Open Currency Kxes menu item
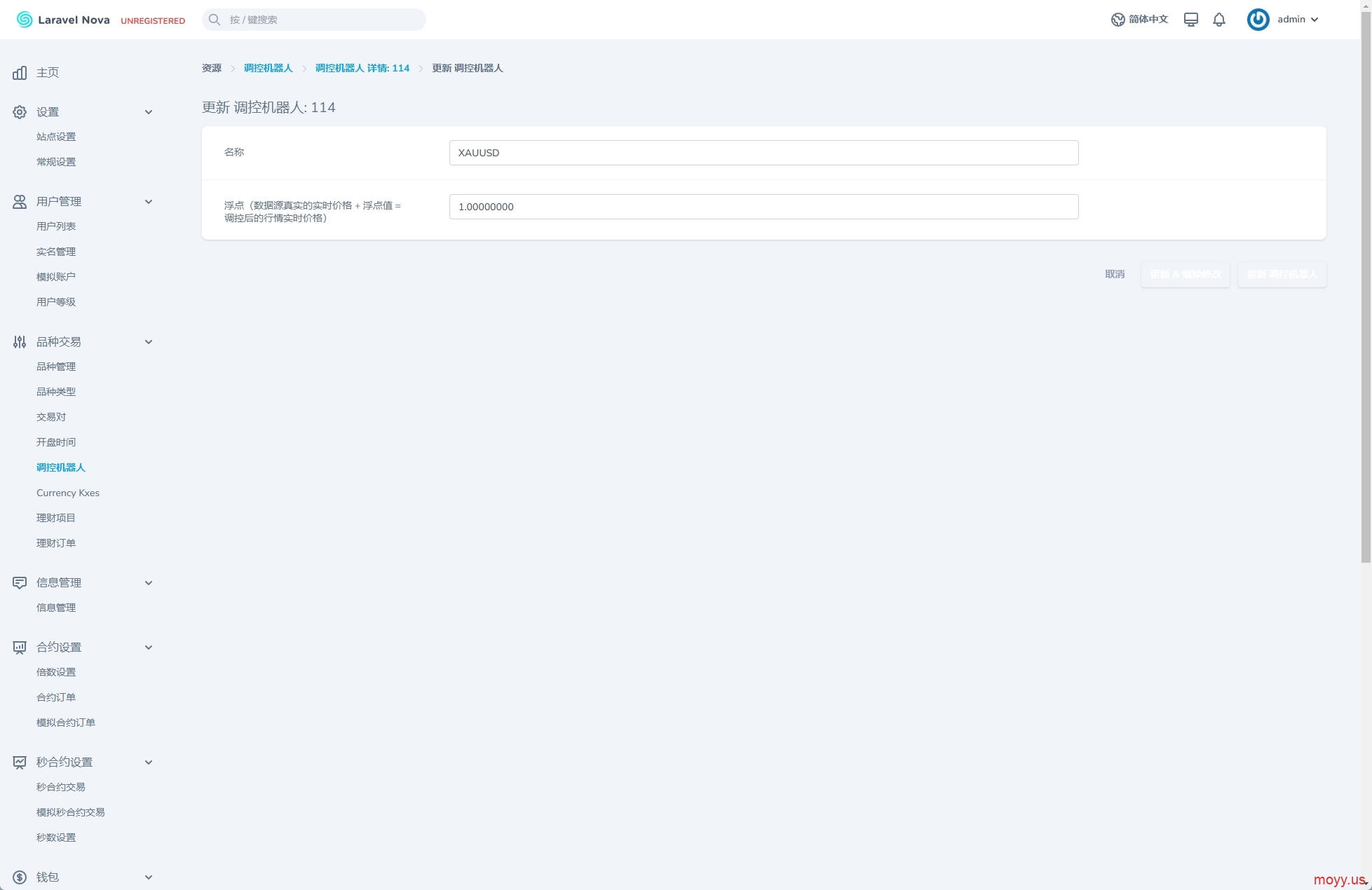Image resolution: width=1372 pixels, height=890 pixels. pos(68,493)
